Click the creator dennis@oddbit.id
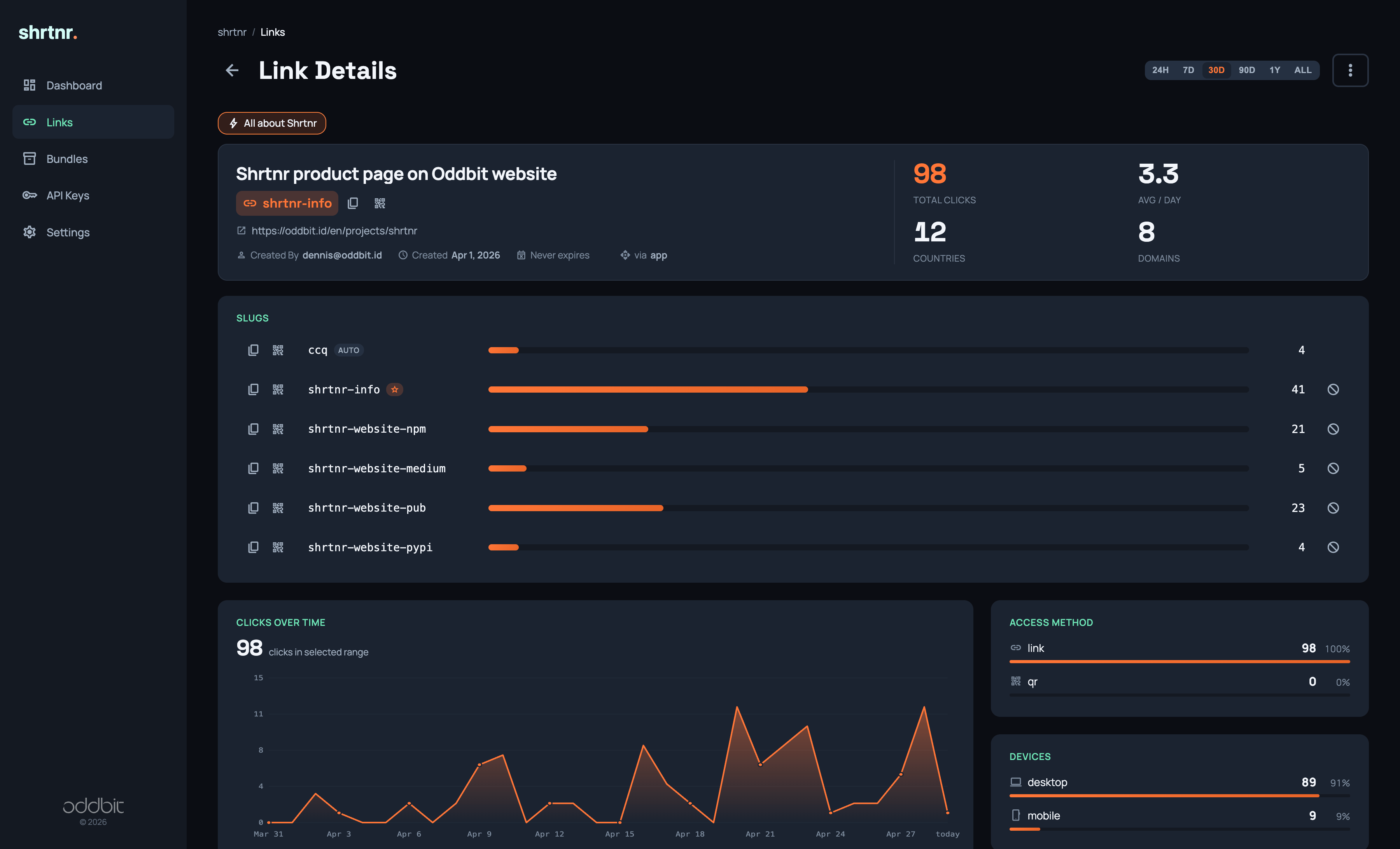This screenshot has height=849, width=1400. [x=342, y=255]
